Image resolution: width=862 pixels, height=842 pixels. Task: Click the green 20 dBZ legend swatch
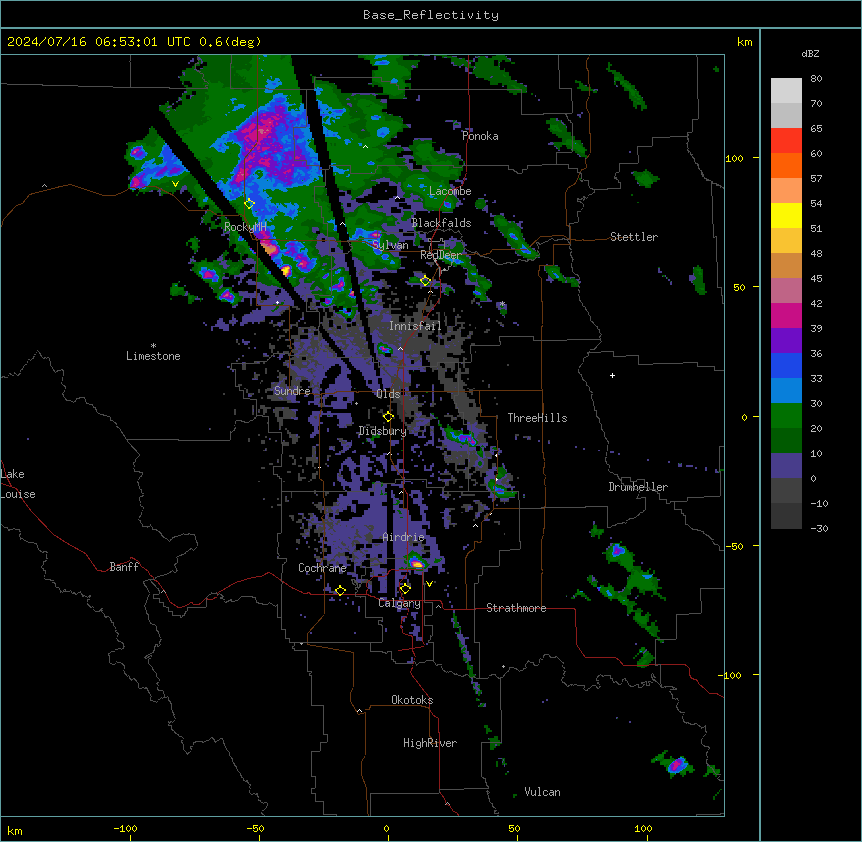(786, 416)
